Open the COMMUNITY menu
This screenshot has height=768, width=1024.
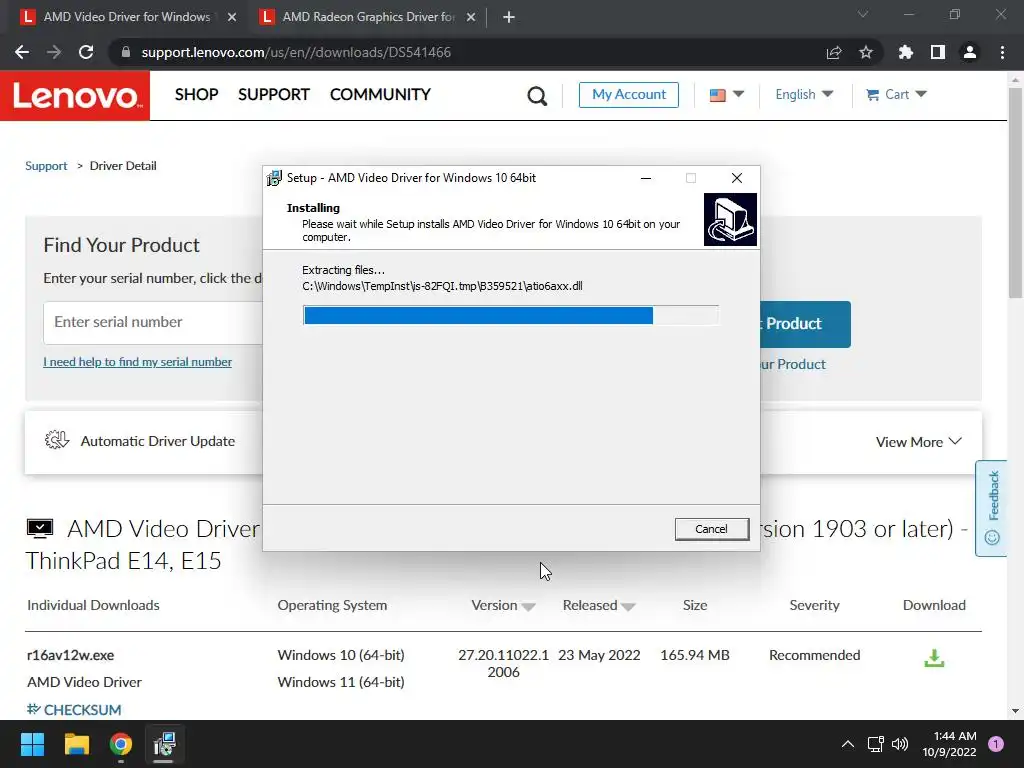(380, 95)
